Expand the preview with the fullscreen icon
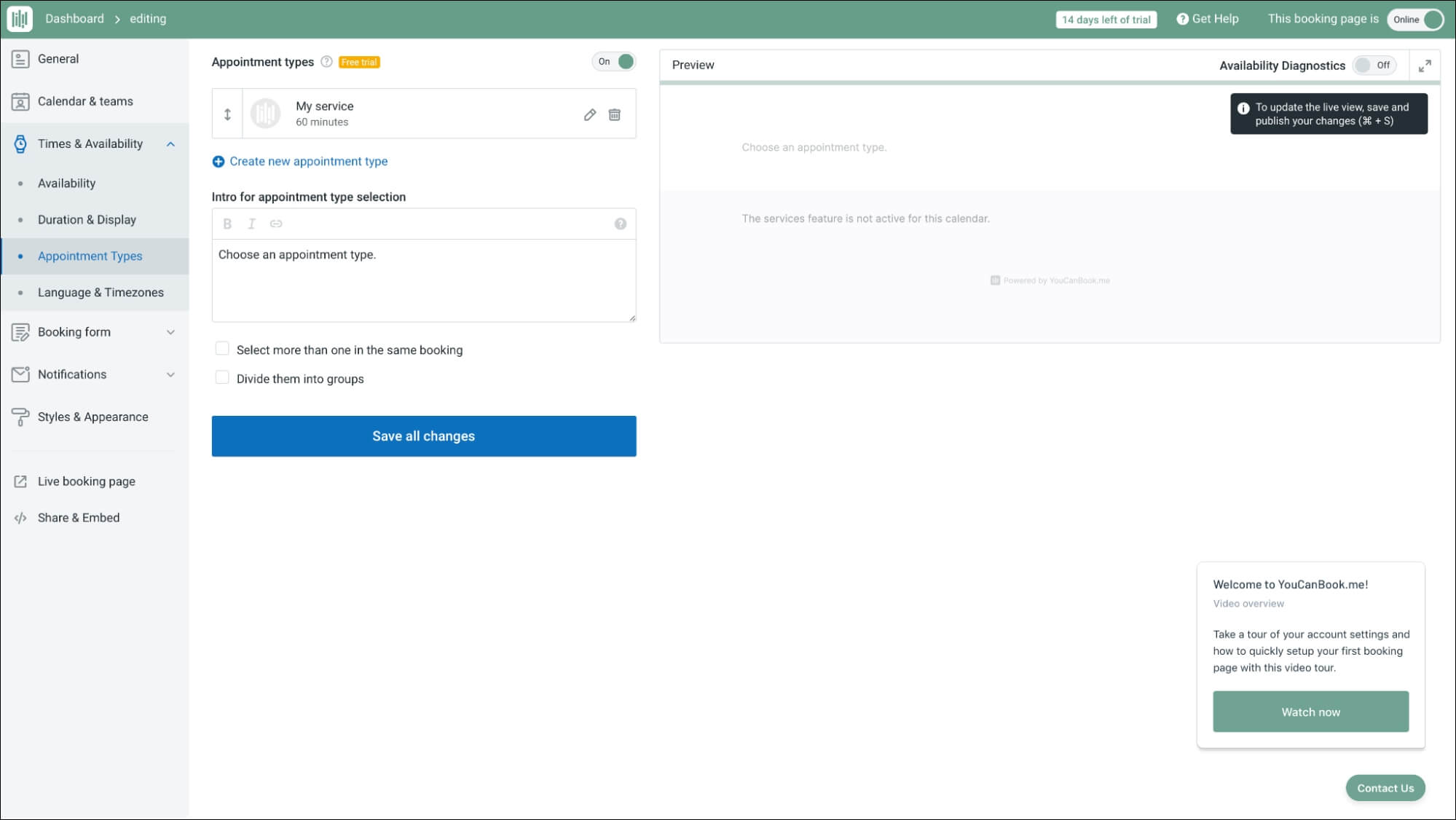Viewport: 1456px width, 820px height. pyautogui.click(x=1425, y=66)
